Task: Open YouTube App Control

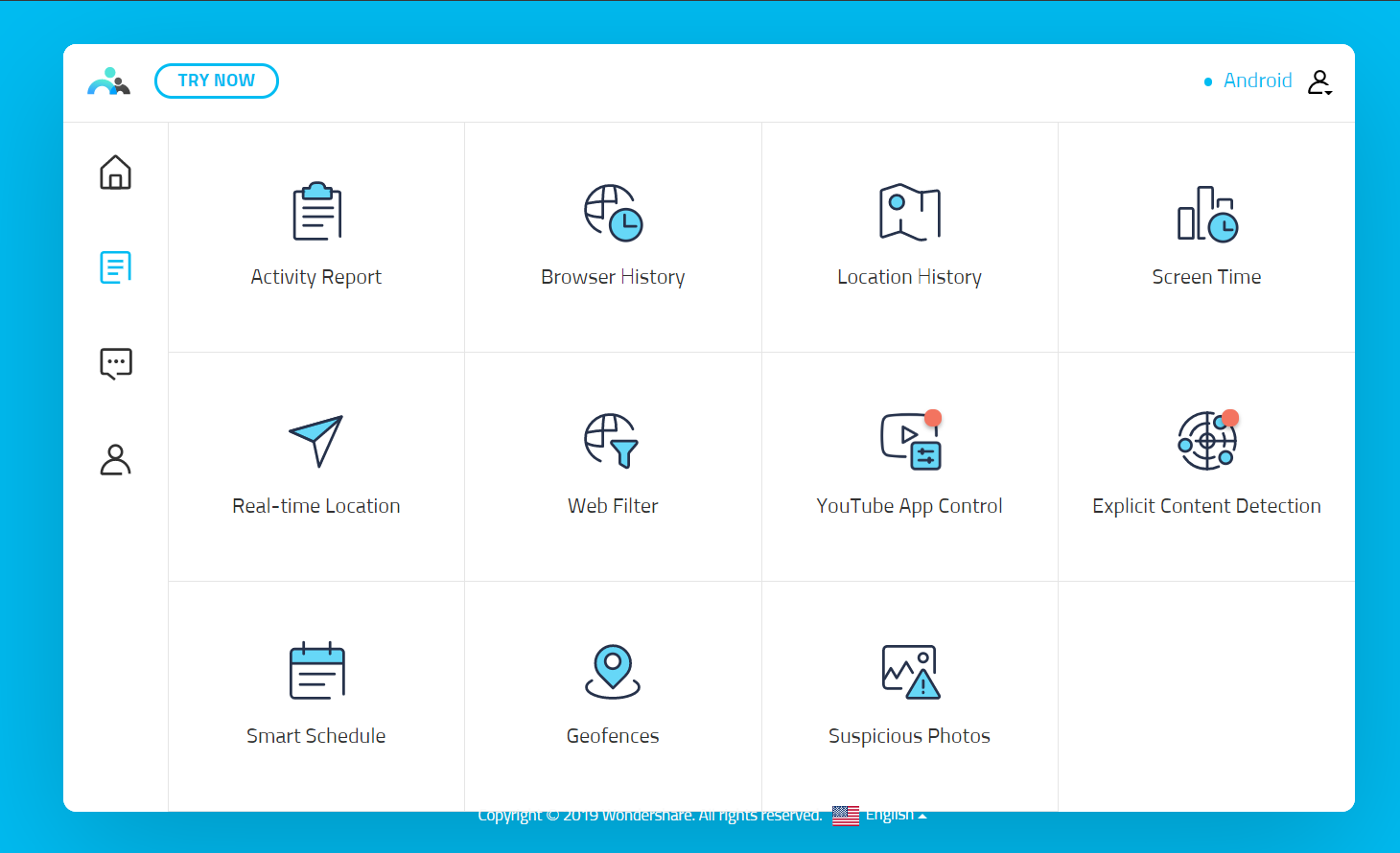Action: (x=909, y=467)
